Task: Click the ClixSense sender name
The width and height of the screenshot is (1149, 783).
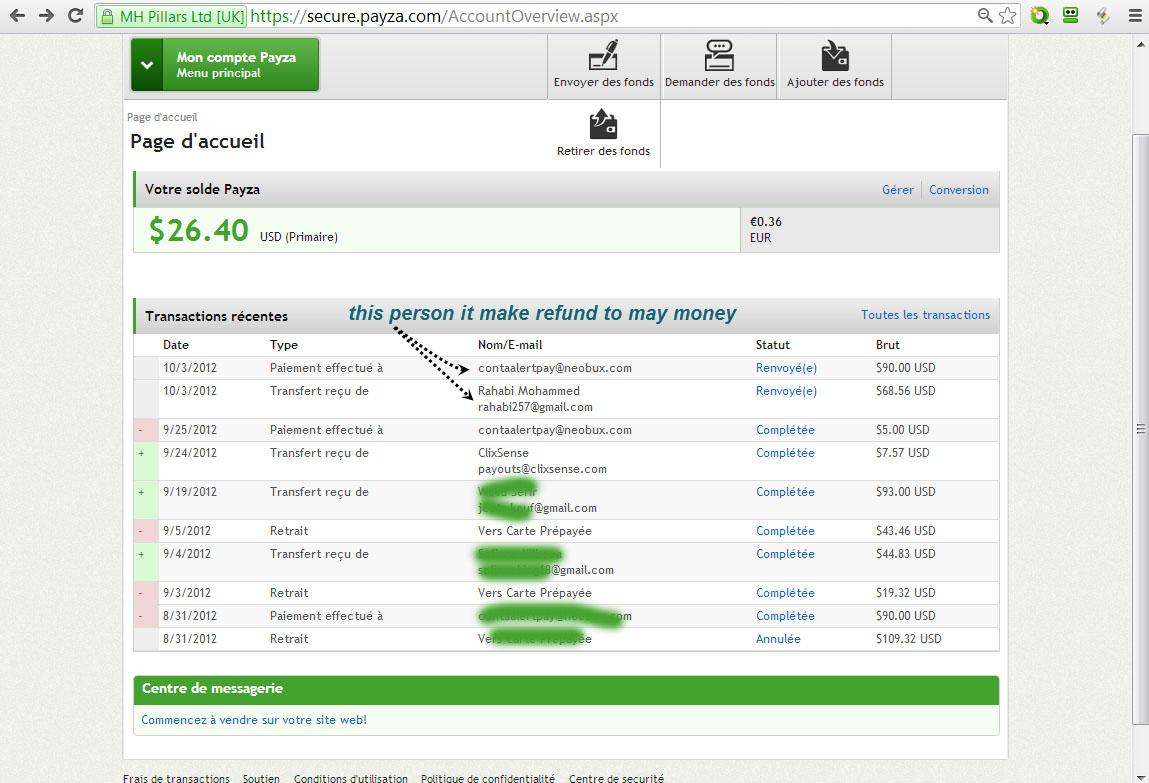Action: [x=503, y=453]
